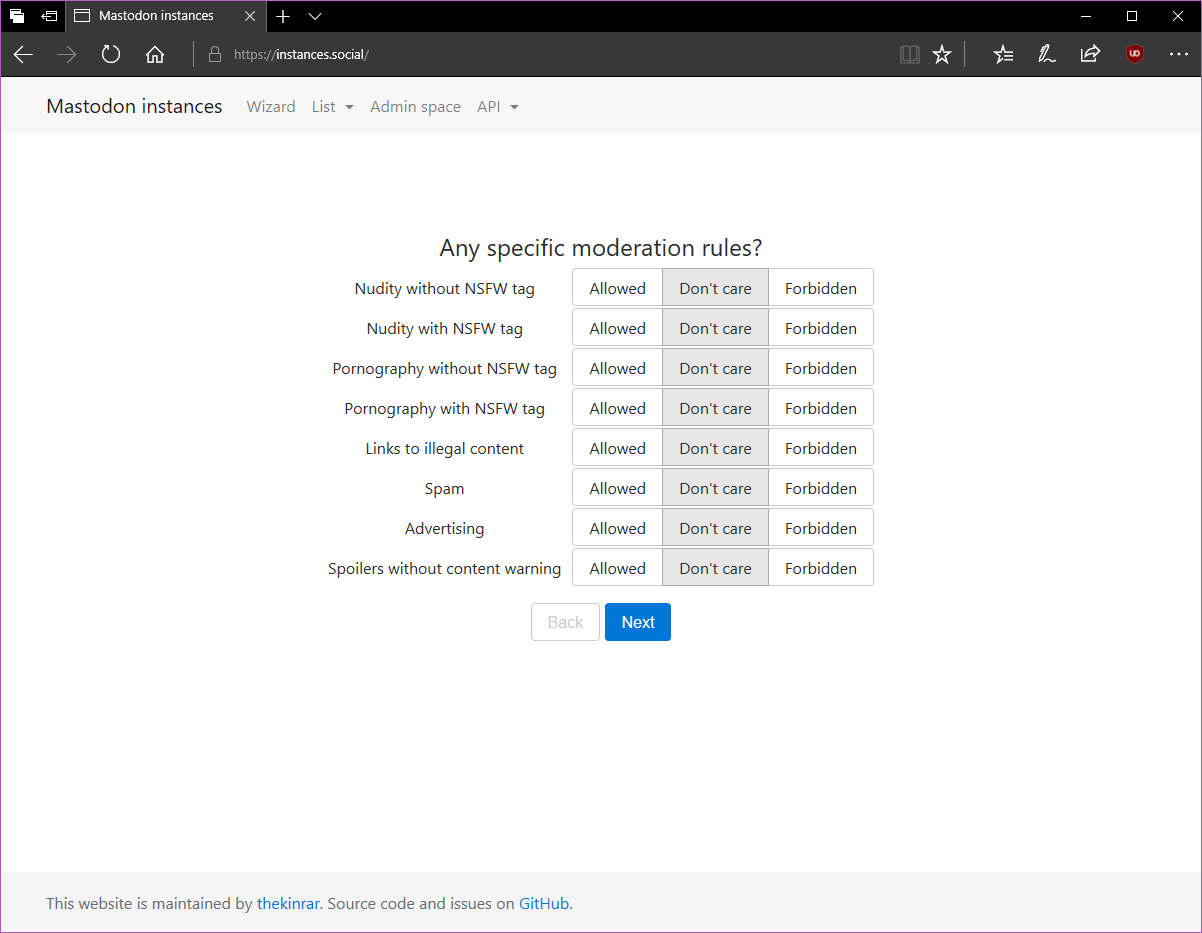Forbid Pornography without NSFW tag
The image size is (1202, 933).
click(x=821, y=368)
